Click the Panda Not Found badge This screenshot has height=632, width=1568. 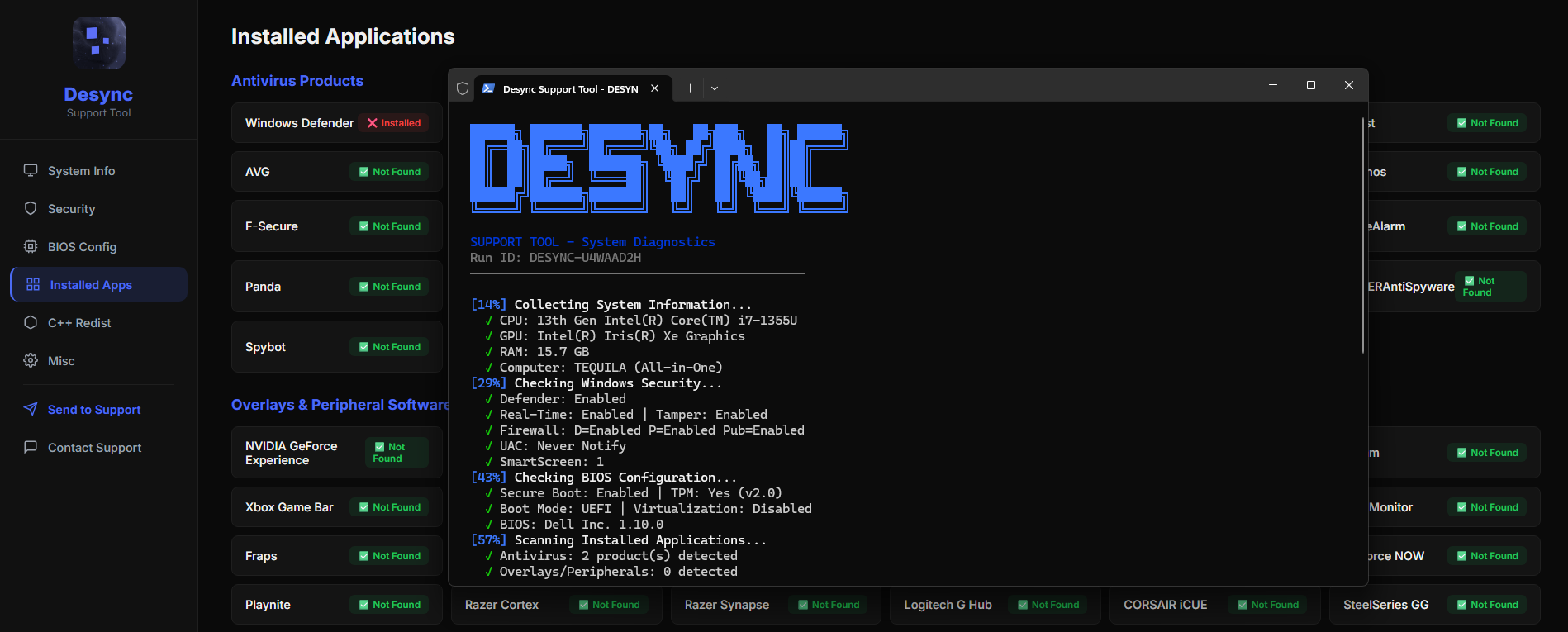coord(390,287)
